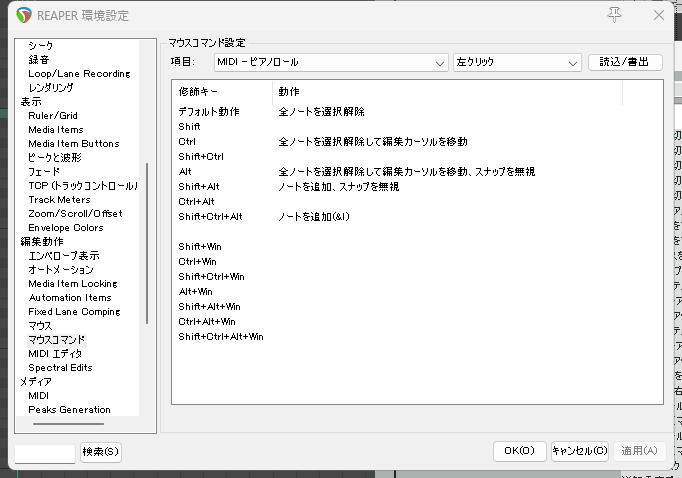Open Media Item Locking settings page
The image size is (682, 478).
coord(73,284)
